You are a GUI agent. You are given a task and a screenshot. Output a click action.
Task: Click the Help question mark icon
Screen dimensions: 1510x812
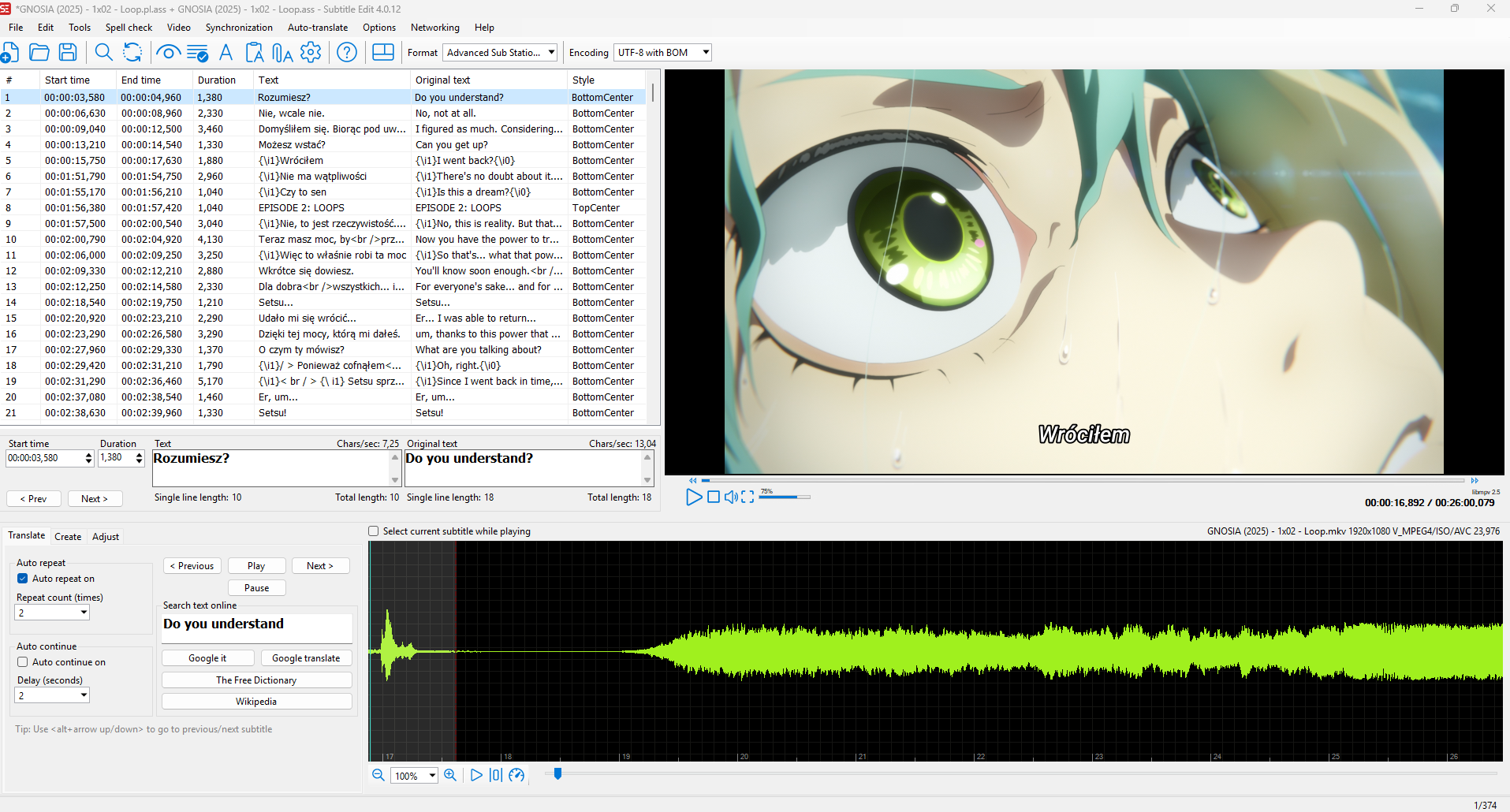(x=347, y=53)
